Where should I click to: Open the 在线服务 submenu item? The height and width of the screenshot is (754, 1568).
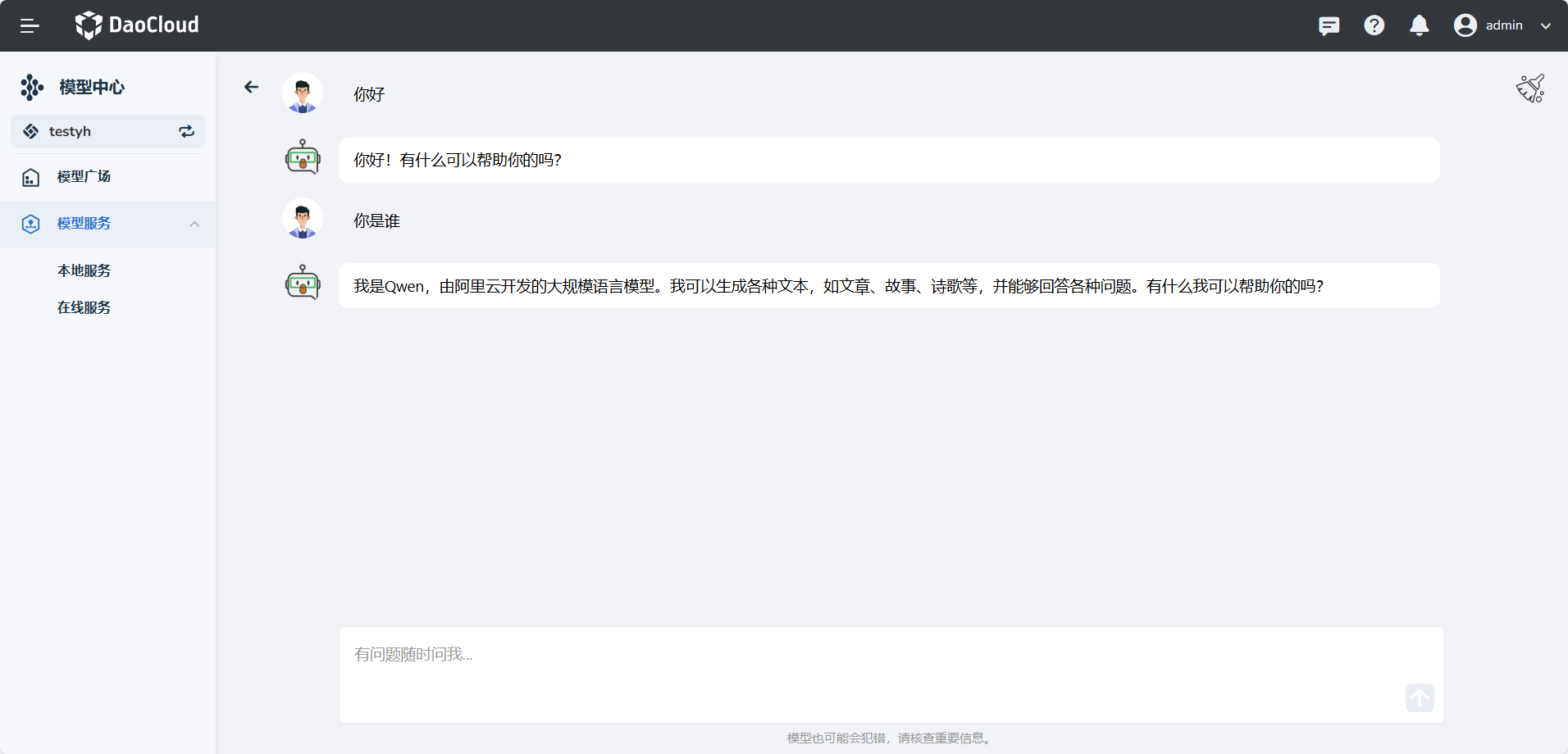click(x=84, y=307)
